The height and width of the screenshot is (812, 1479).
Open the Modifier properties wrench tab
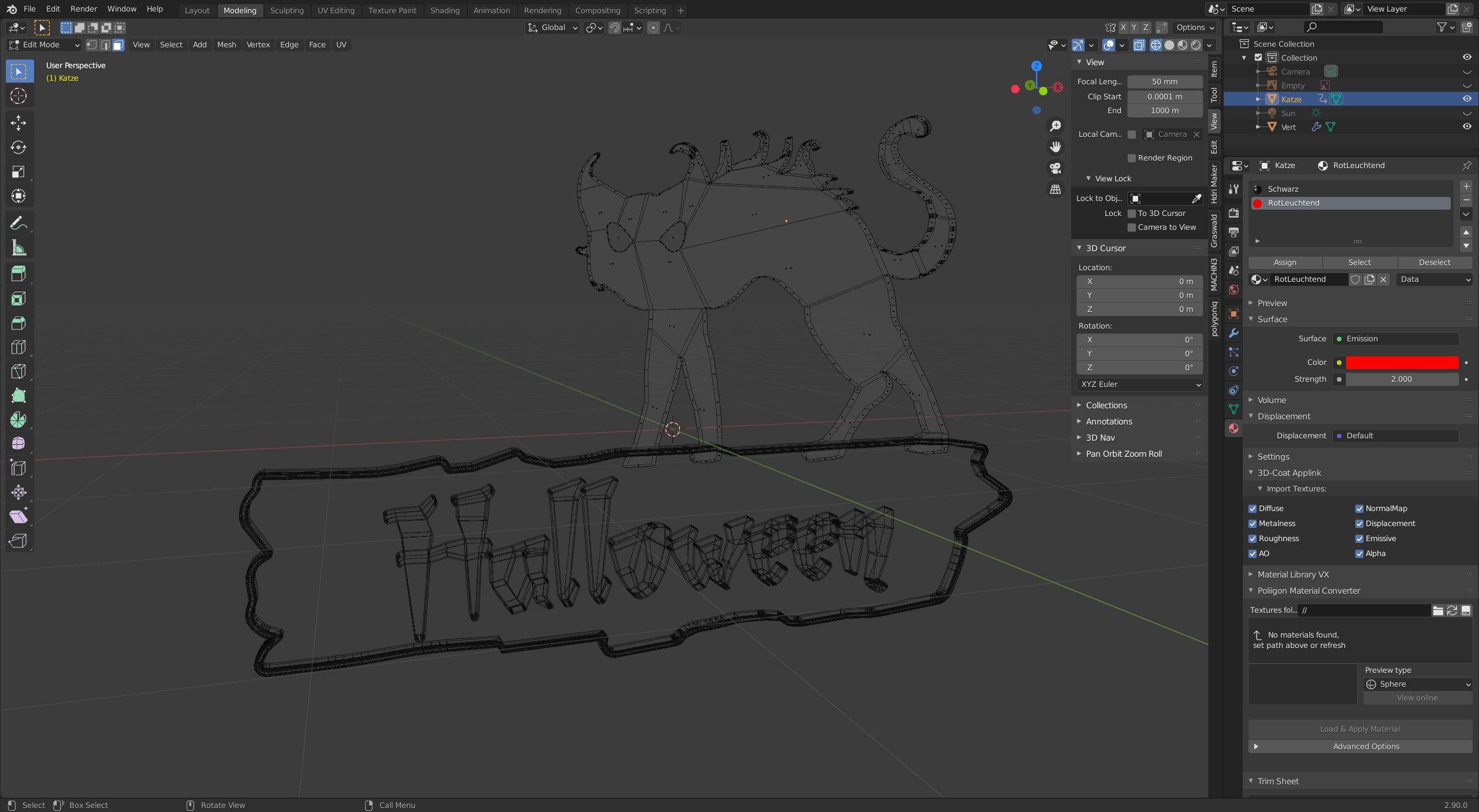[1233, 333]
